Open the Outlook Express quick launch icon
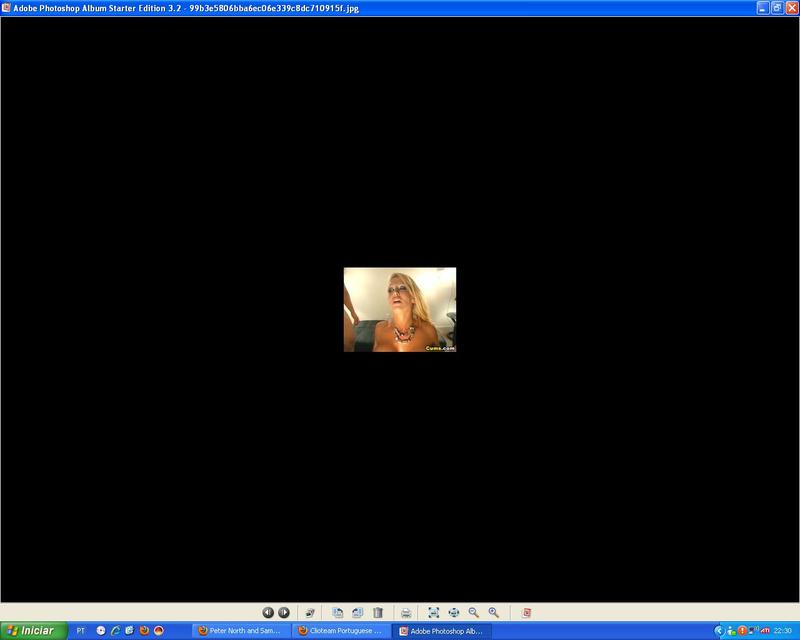The height and width of the screenshot is (640, 800). pos(130,631)
